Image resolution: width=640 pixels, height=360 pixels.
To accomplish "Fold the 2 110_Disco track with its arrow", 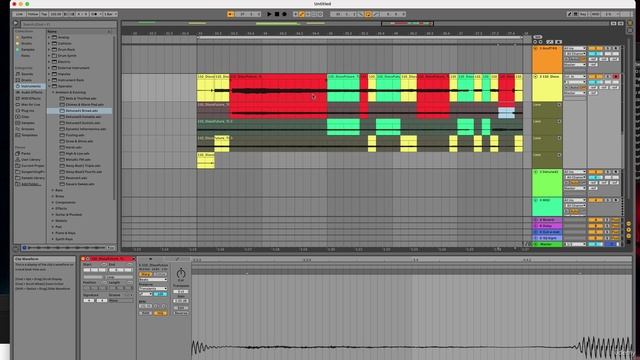I will tap(536, 77).
